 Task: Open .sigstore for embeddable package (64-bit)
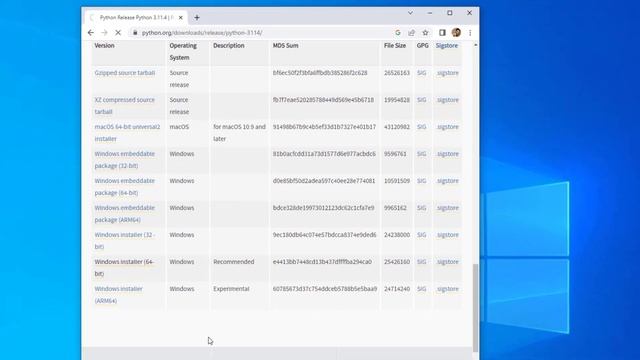[x=447, y=181]
